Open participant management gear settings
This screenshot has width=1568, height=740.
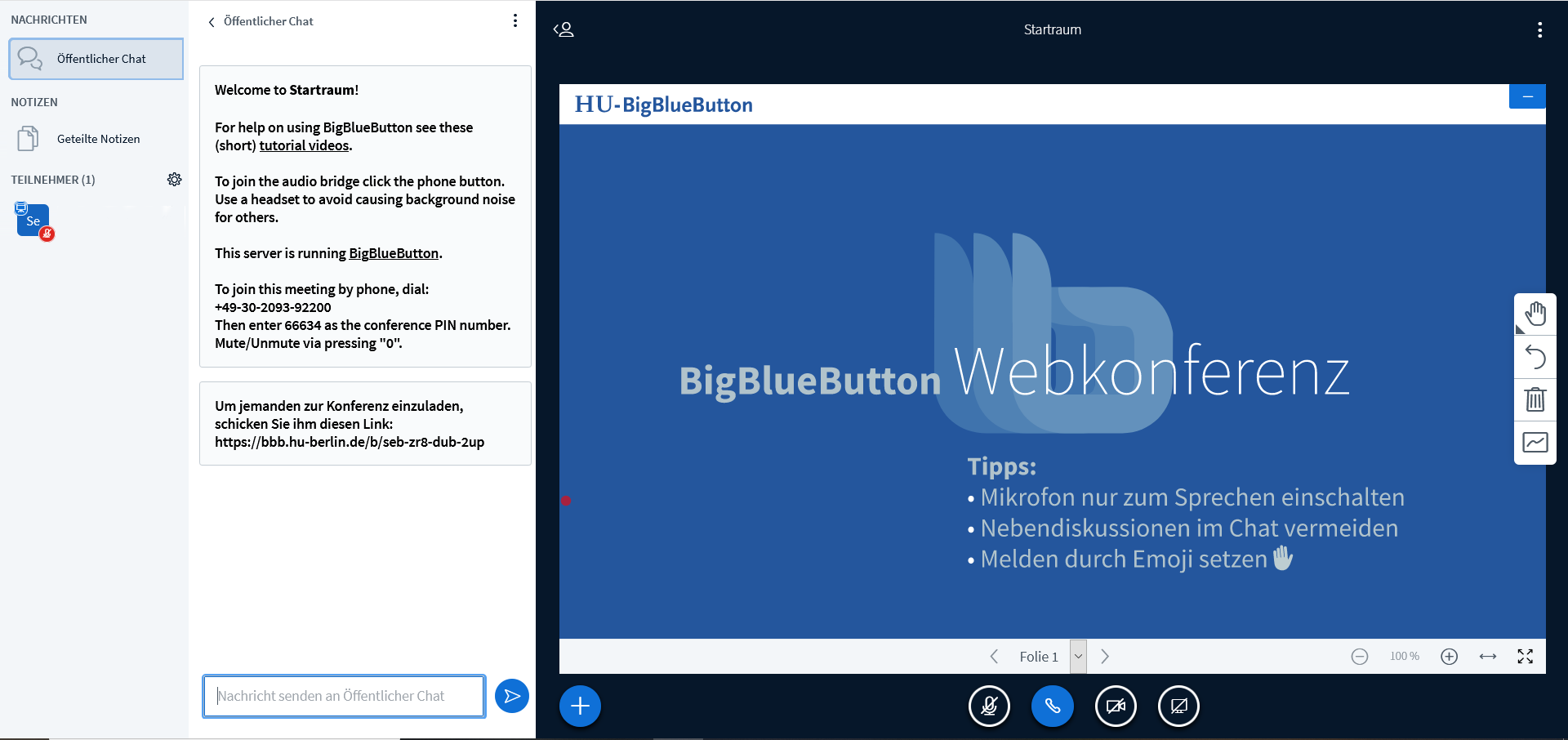coord(175,180)
